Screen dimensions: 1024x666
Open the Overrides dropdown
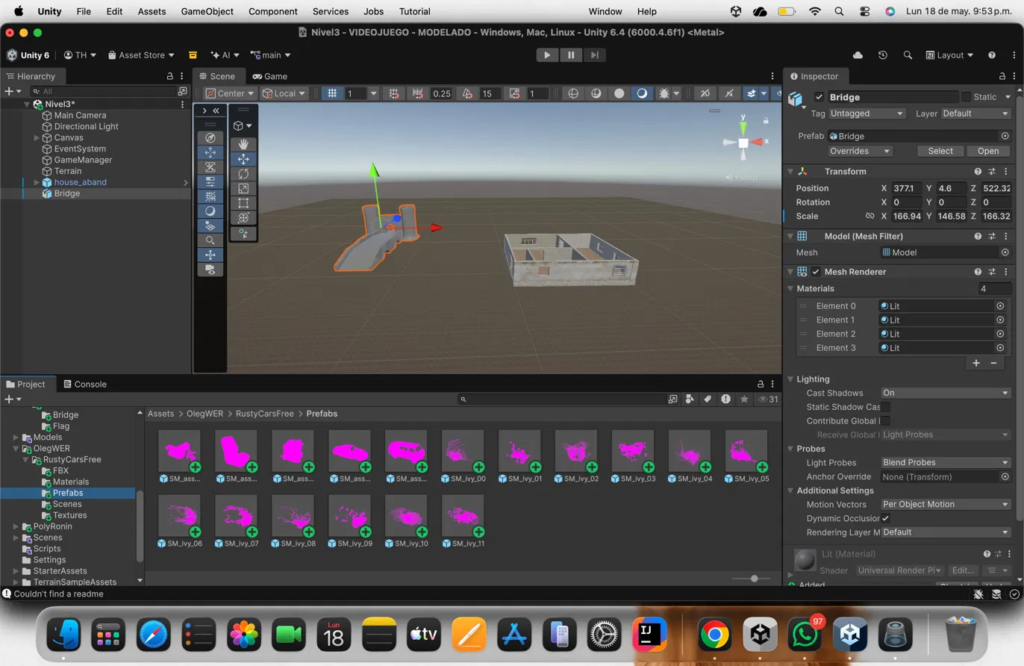coord(859,151)
